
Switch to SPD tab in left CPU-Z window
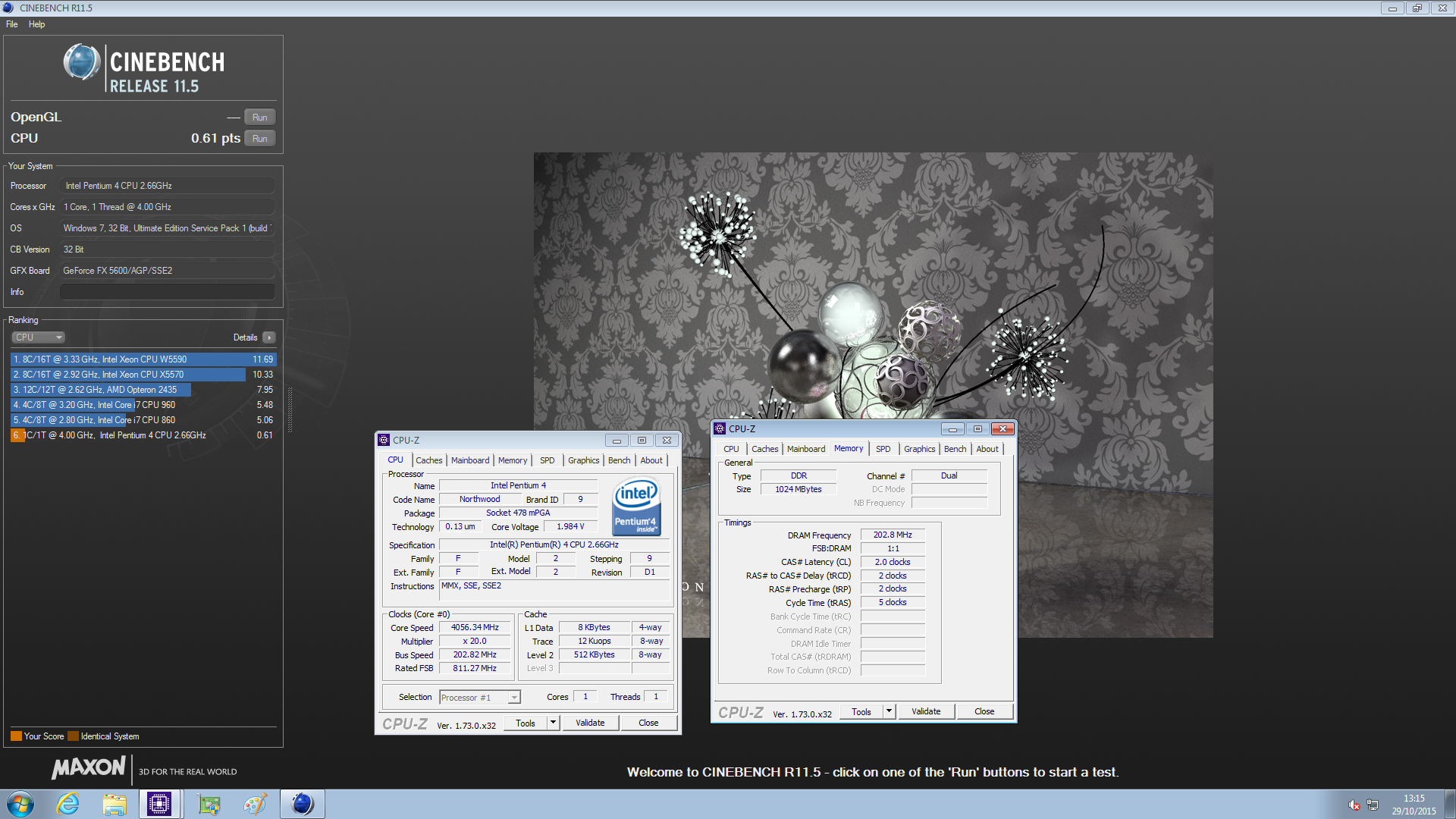pyautogui.click(x=547, y=460)
